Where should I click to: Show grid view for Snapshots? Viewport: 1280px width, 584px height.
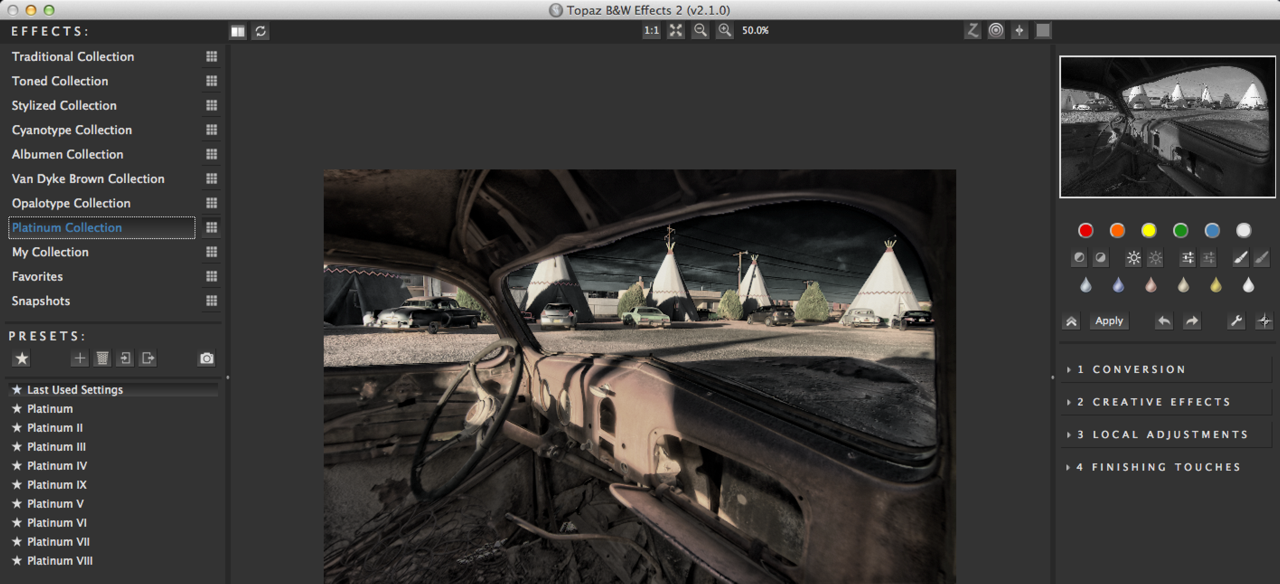pos(211,301)
